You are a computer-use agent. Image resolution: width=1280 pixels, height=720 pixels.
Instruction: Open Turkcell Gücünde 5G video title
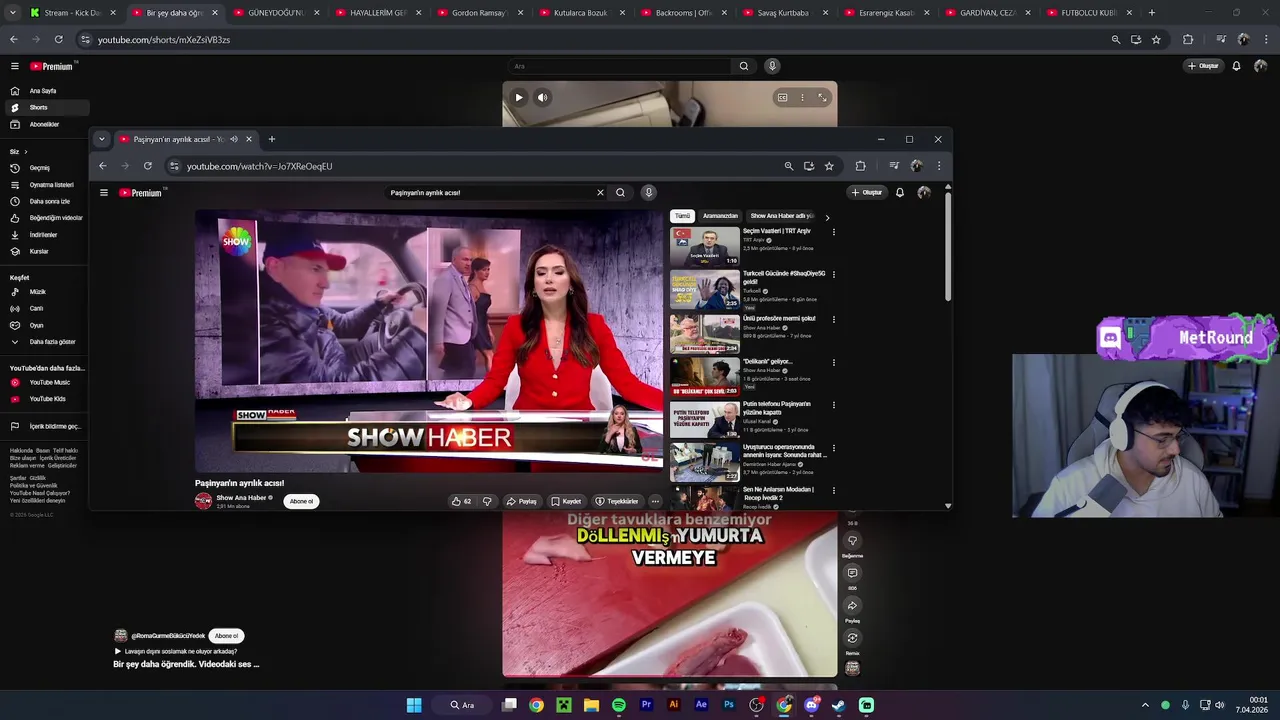tap(784, 277)
